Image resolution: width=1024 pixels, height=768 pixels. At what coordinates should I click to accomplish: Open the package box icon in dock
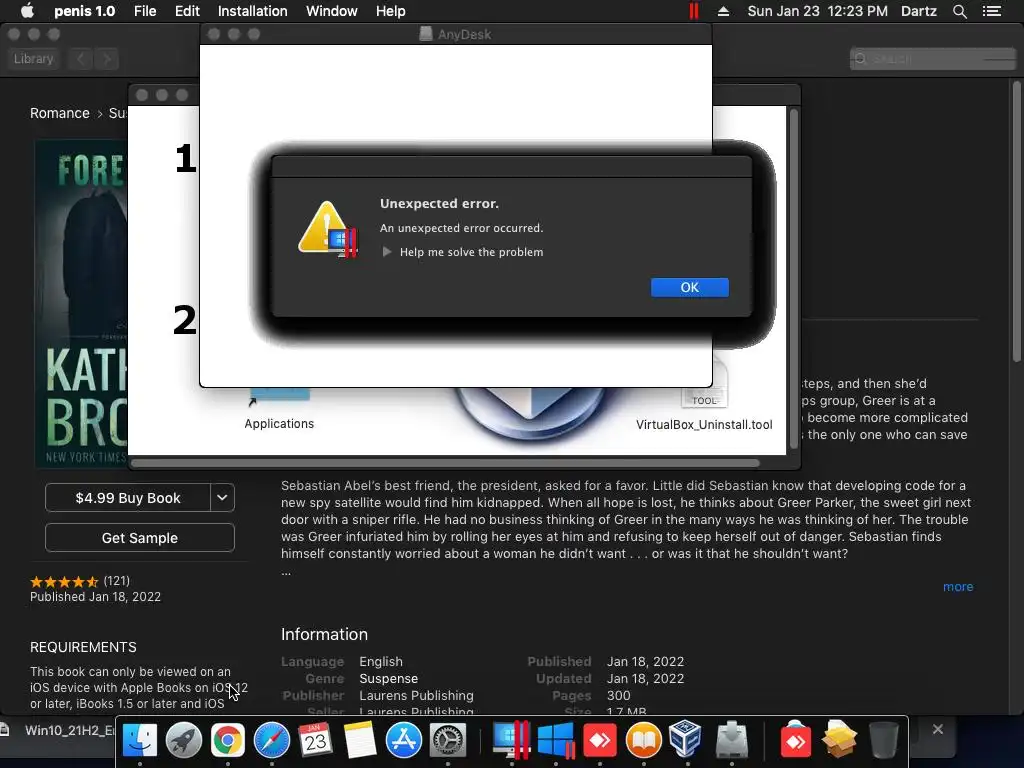pyautogui.click(x=839, y=740)
